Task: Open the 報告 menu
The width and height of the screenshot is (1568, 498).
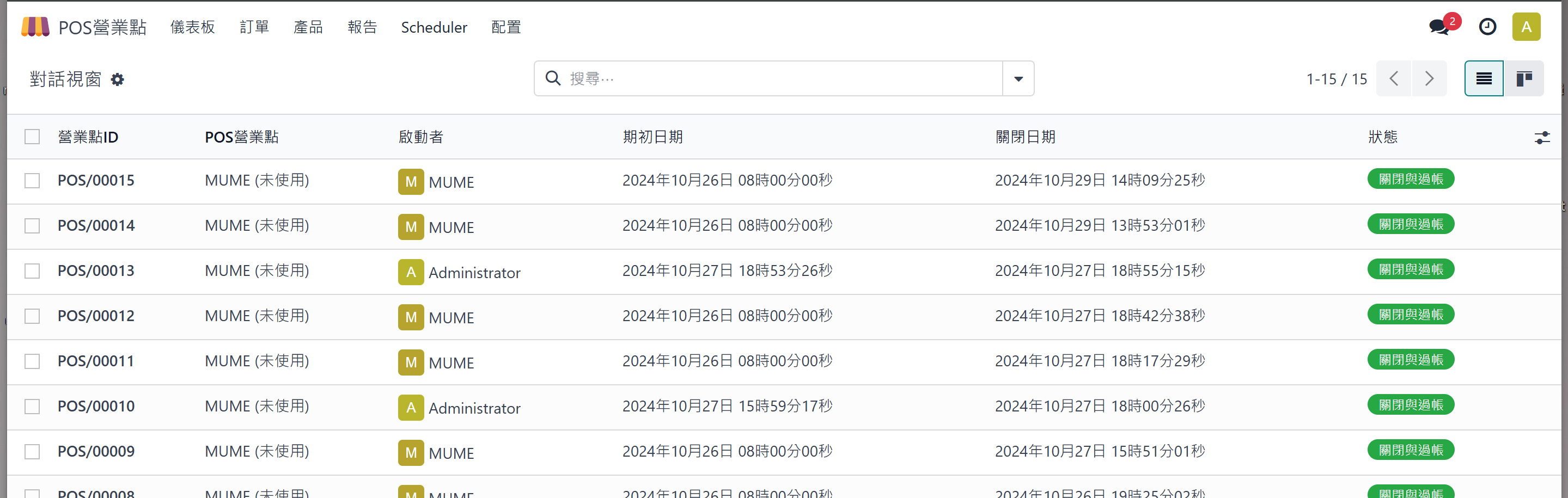Action: pyautogui.click(x=363, y=27)
